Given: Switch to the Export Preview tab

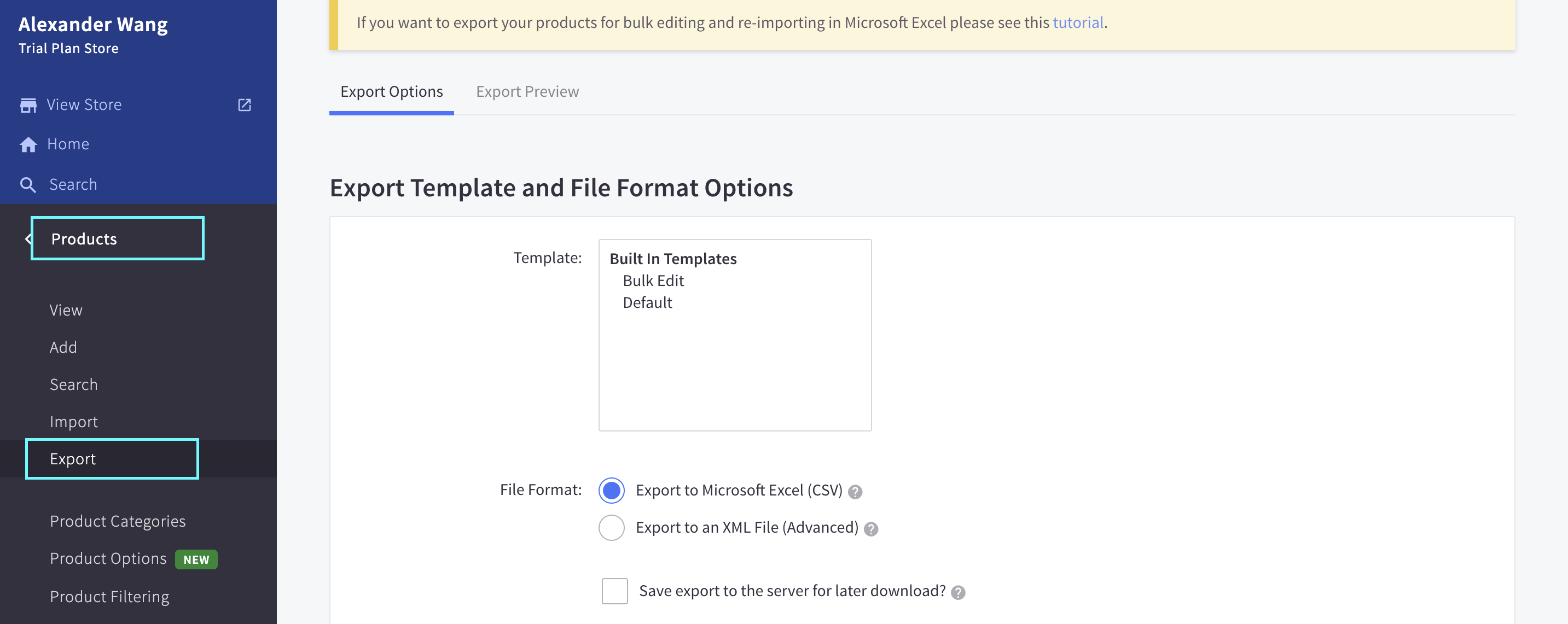Looking at the screenshot, I should [527, 92].
